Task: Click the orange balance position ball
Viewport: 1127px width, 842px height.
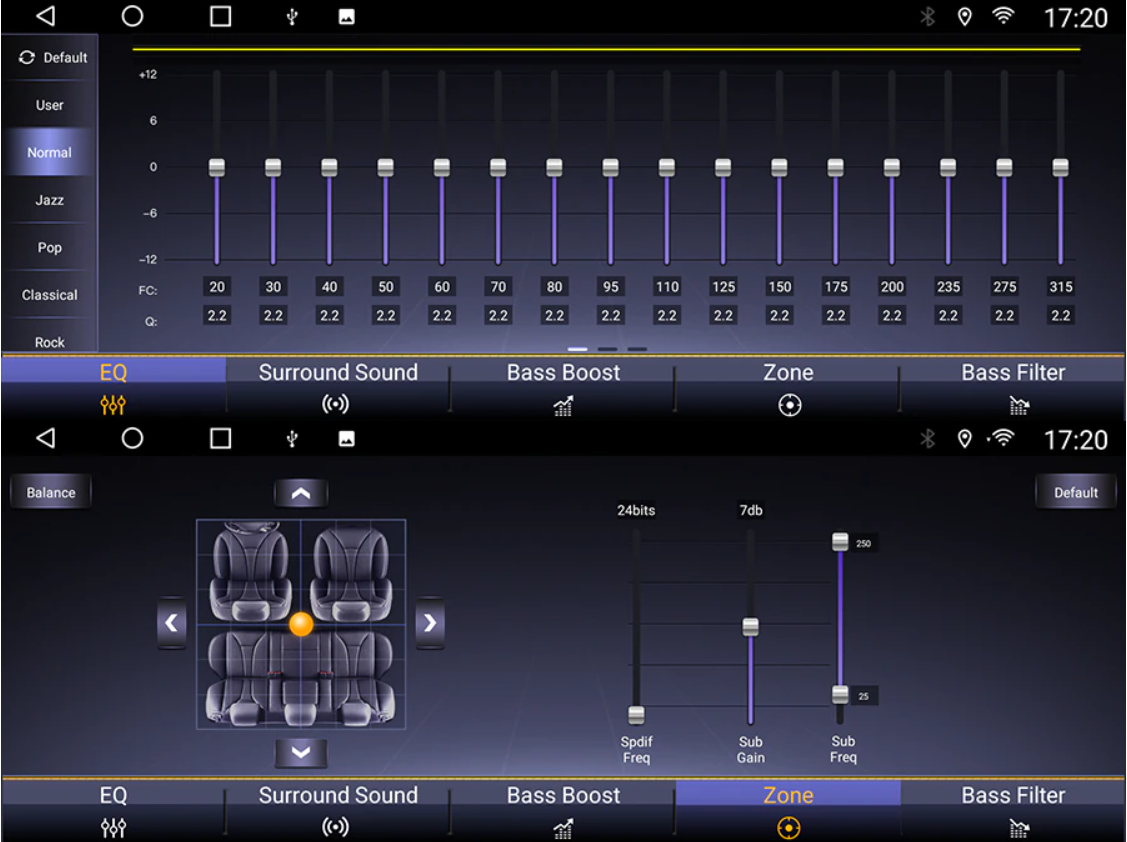Action: [x=301, y=624]
